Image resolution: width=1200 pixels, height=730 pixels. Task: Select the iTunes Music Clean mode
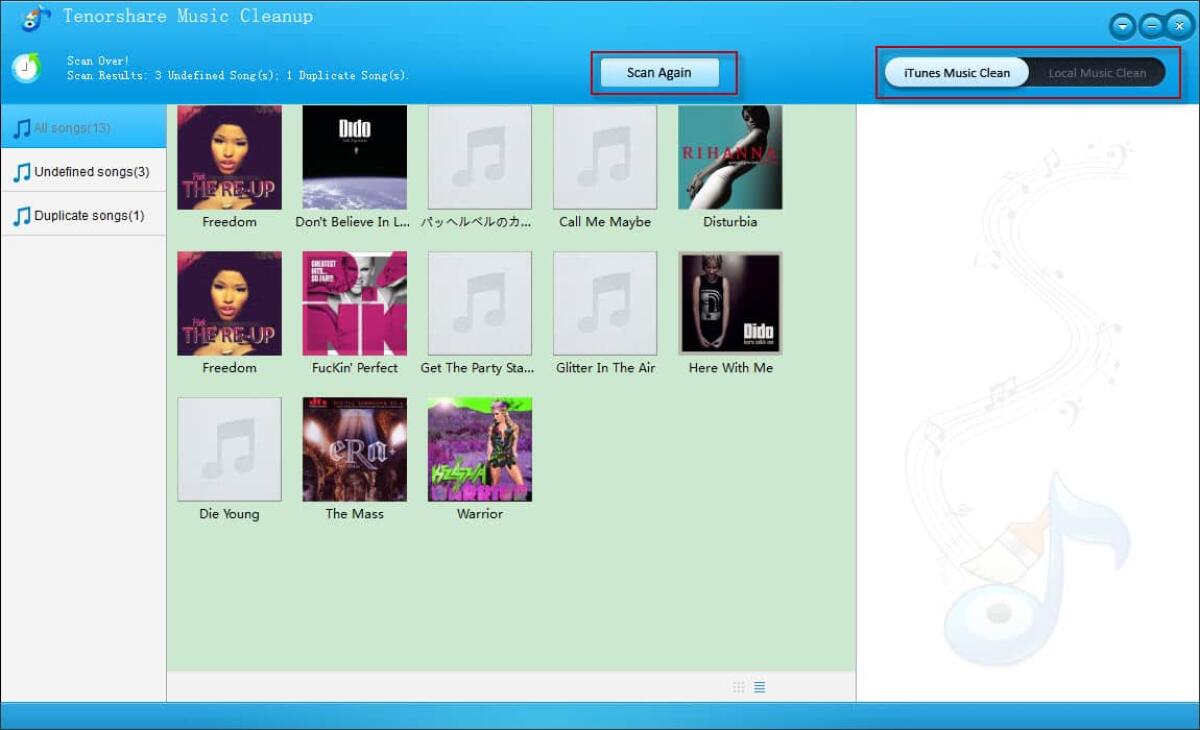pyautogui.click(x=956, y=72)
